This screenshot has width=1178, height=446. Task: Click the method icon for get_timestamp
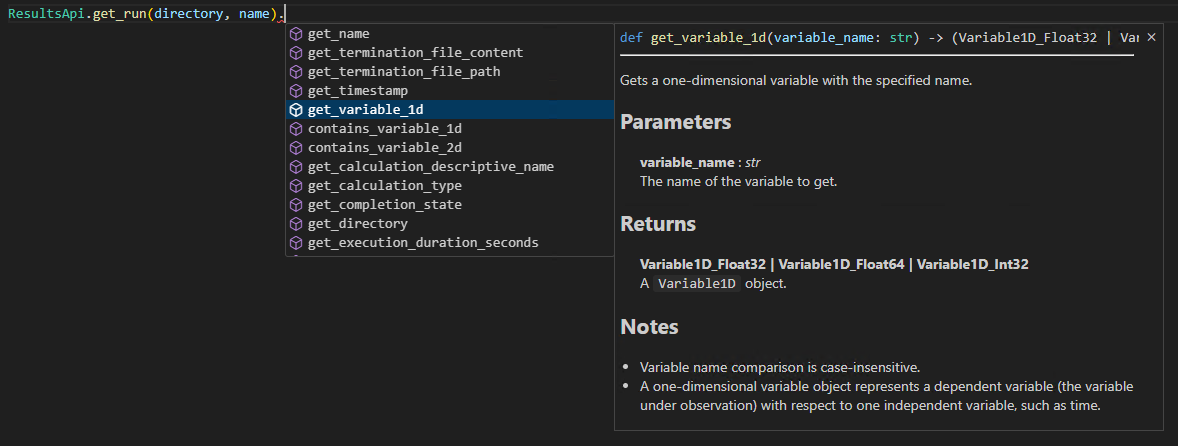(296, 91)
